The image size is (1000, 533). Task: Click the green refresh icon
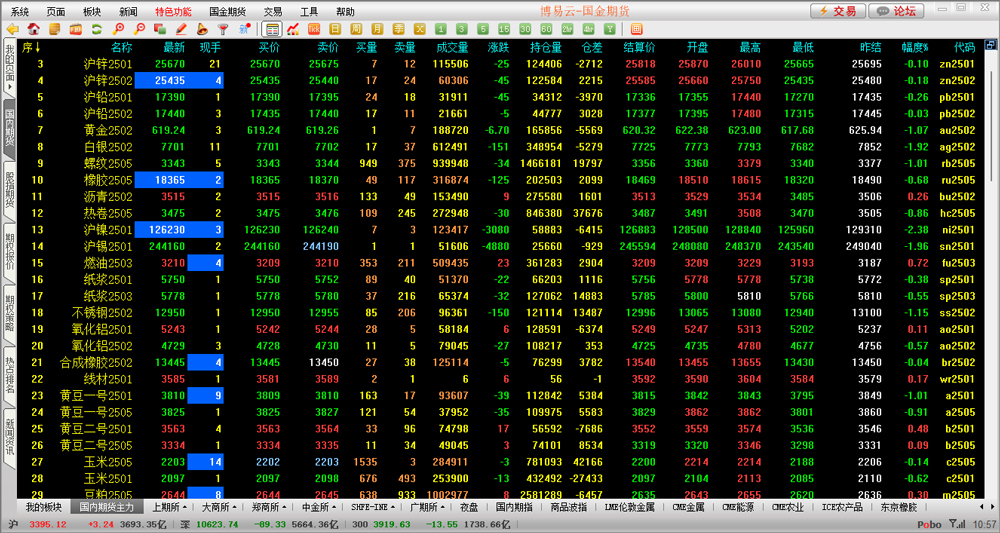[x=96, y=29]
